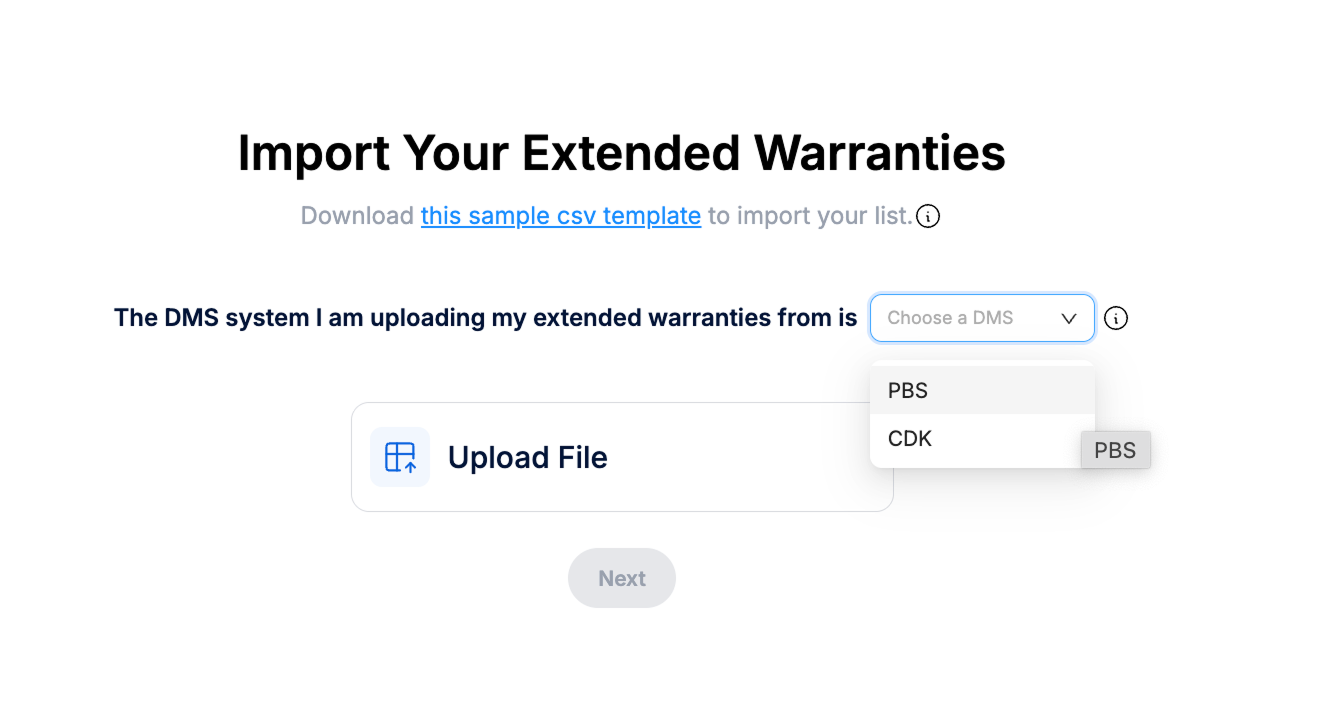Click the word Download in the subtitle
Image resolution: width=1318 pixels, height=718 pixels.
(357, 216)
